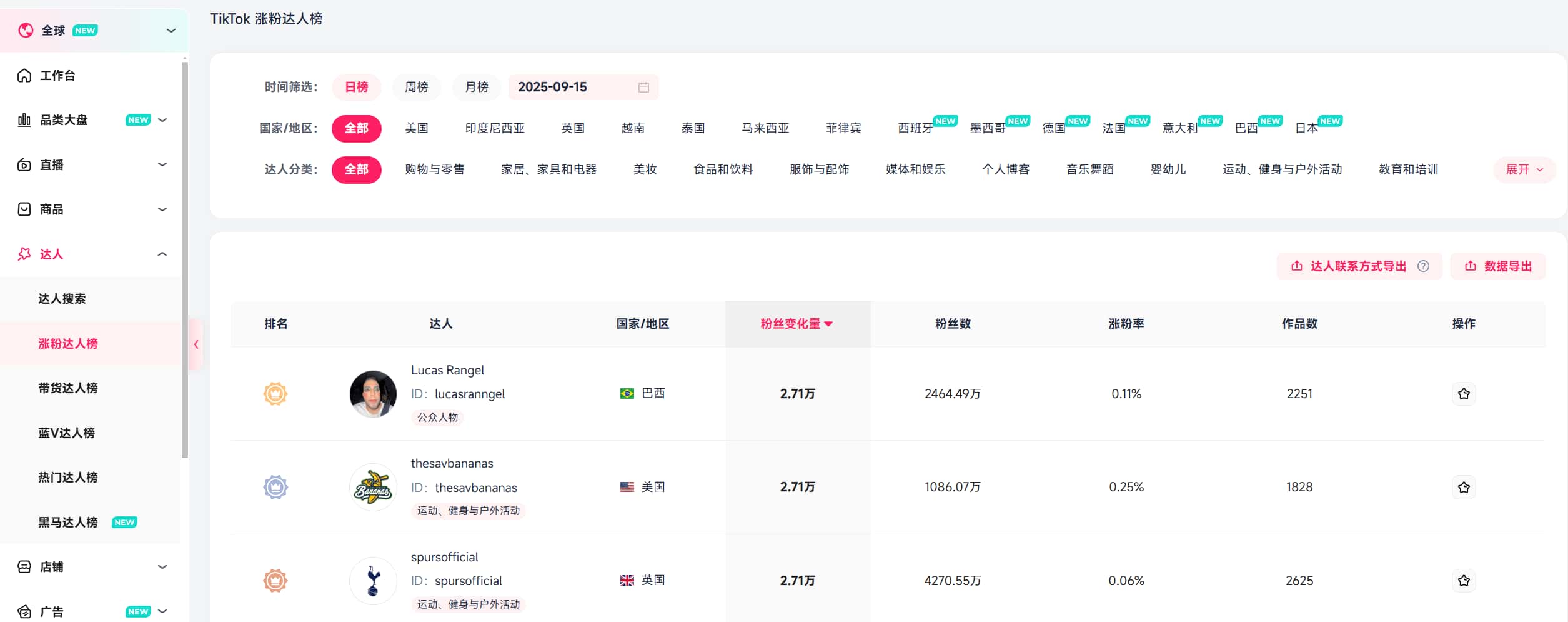Click the 数据导出 button
Screen dimensions: 1568x622
click(1497, 266)
